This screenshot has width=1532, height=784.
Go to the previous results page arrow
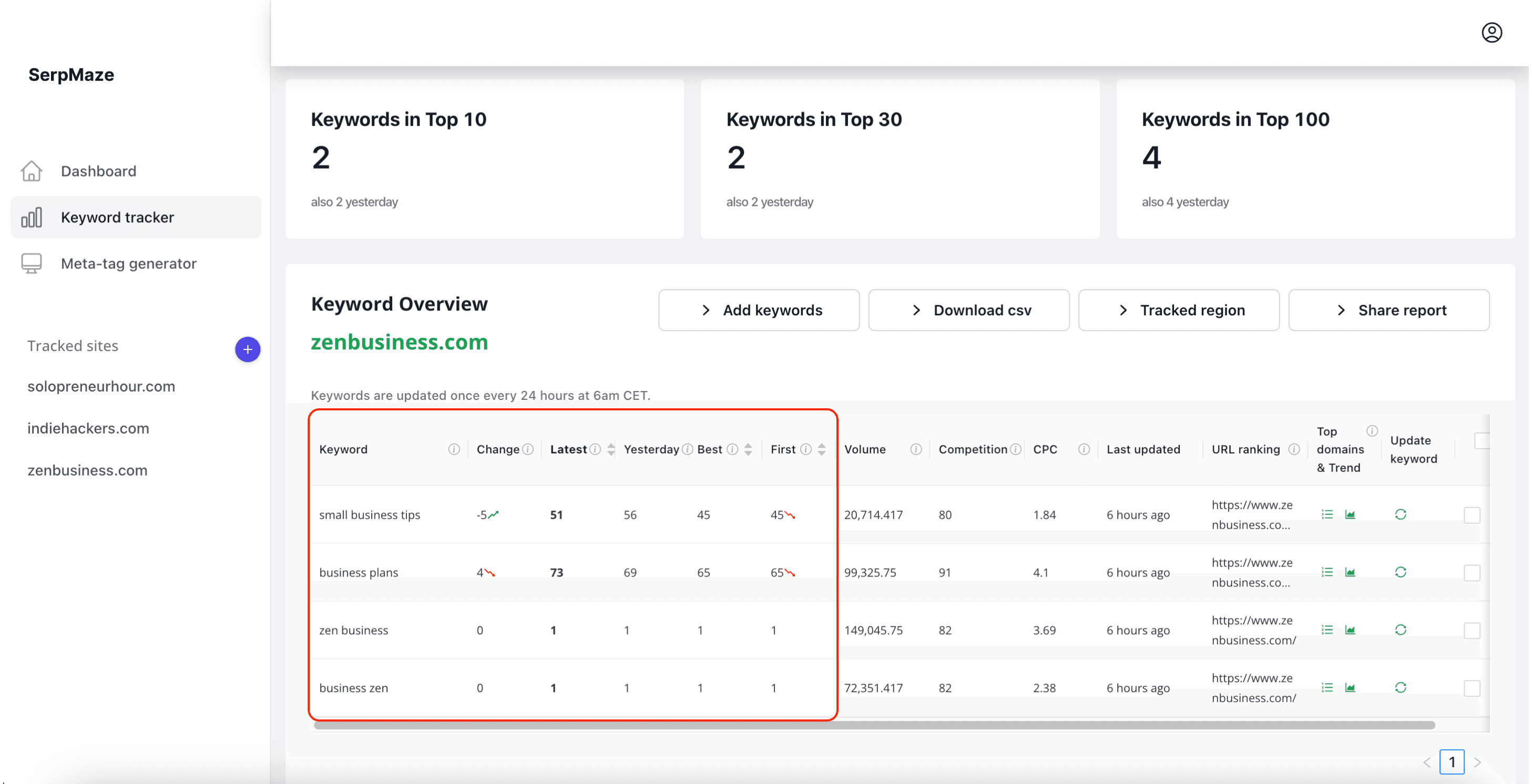coord(1427,762)
